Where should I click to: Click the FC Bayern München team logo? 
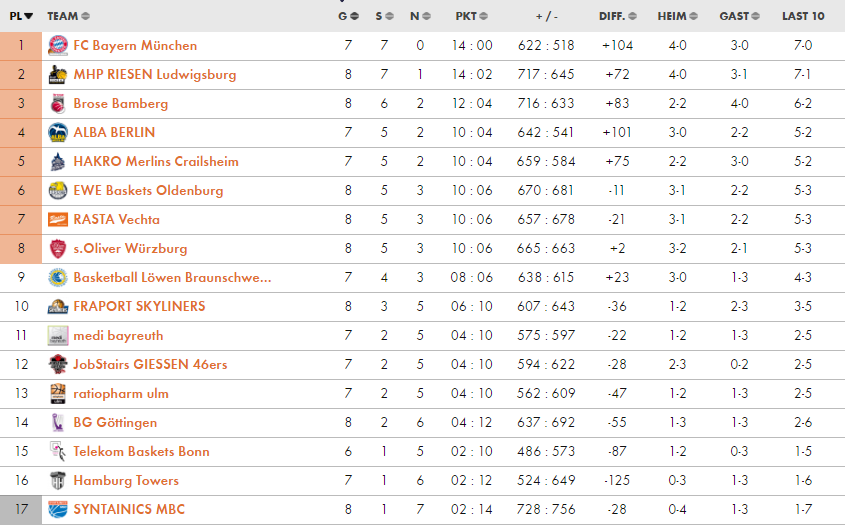coord(57,45)
